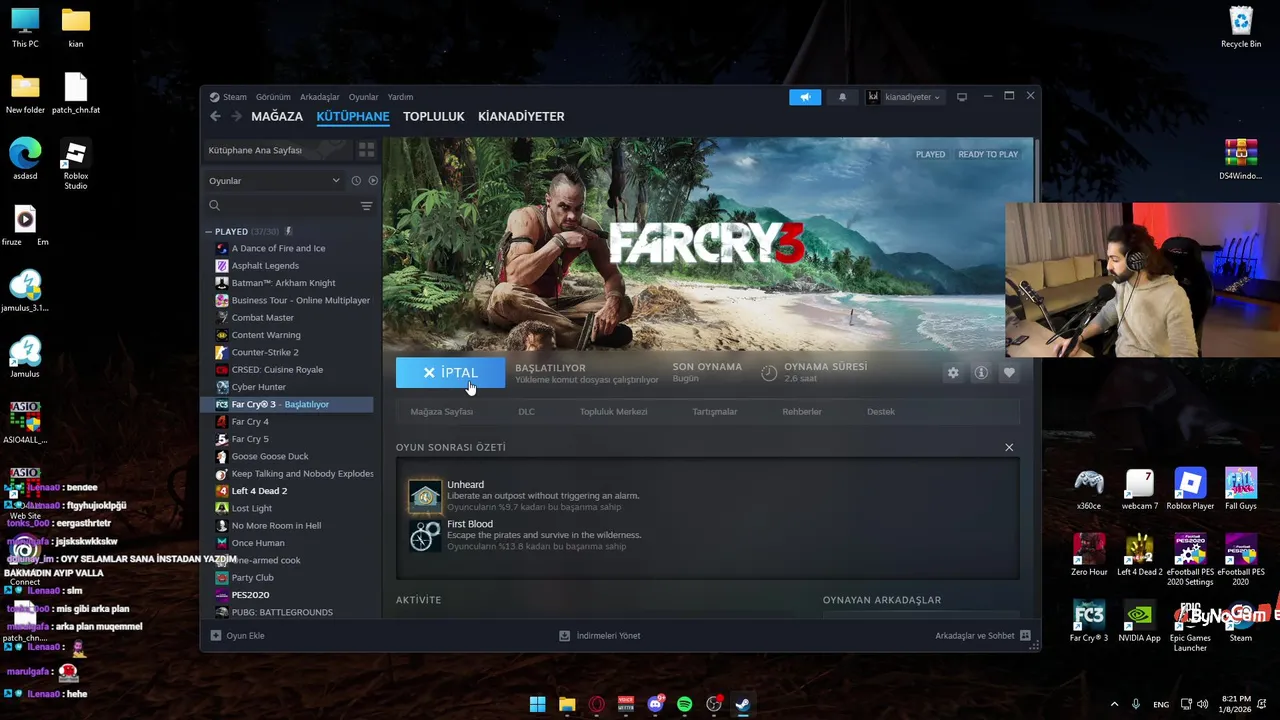Collapse the PLAYED category
The width and height of the screenshot is (1280, 720).
[208, 231]
